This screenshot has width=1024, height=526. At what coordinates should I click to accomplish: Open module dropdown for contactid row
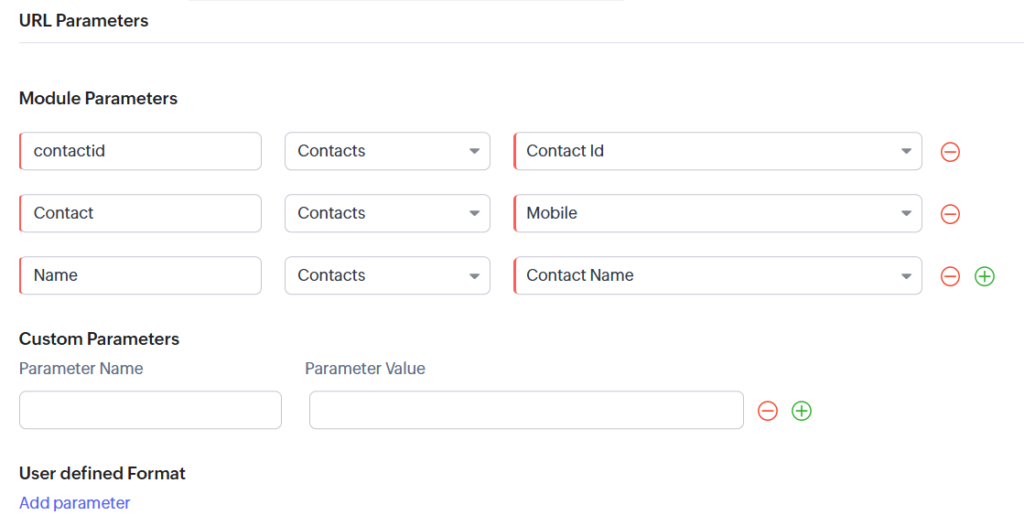[387, 151]
